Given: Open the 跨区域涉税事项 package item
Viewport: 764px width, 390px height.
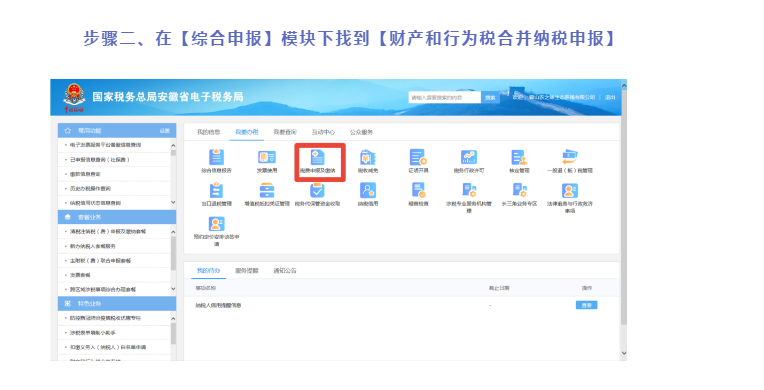Looking at the screenshot, I should pyautogui.click(x=103, y=290).
